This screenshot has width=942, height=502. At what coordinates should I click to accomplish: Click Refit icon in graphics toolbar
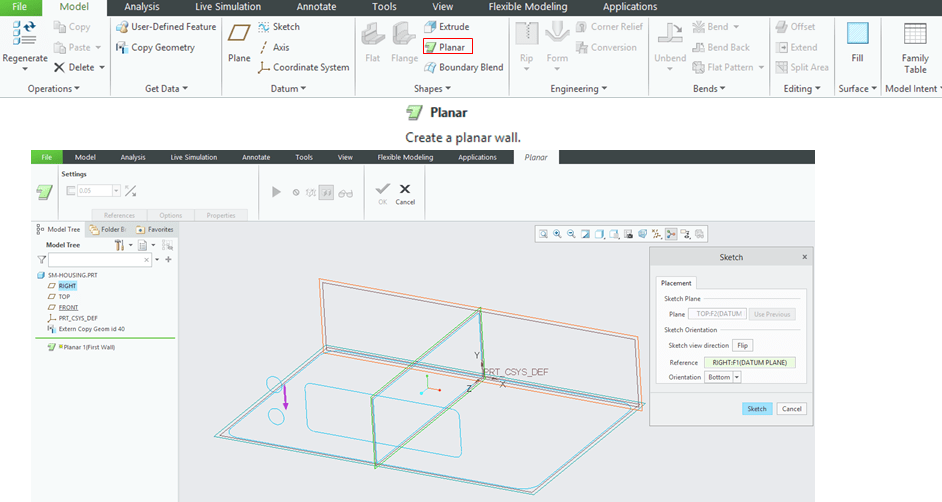pyautogui.click(x=543, y=234)
